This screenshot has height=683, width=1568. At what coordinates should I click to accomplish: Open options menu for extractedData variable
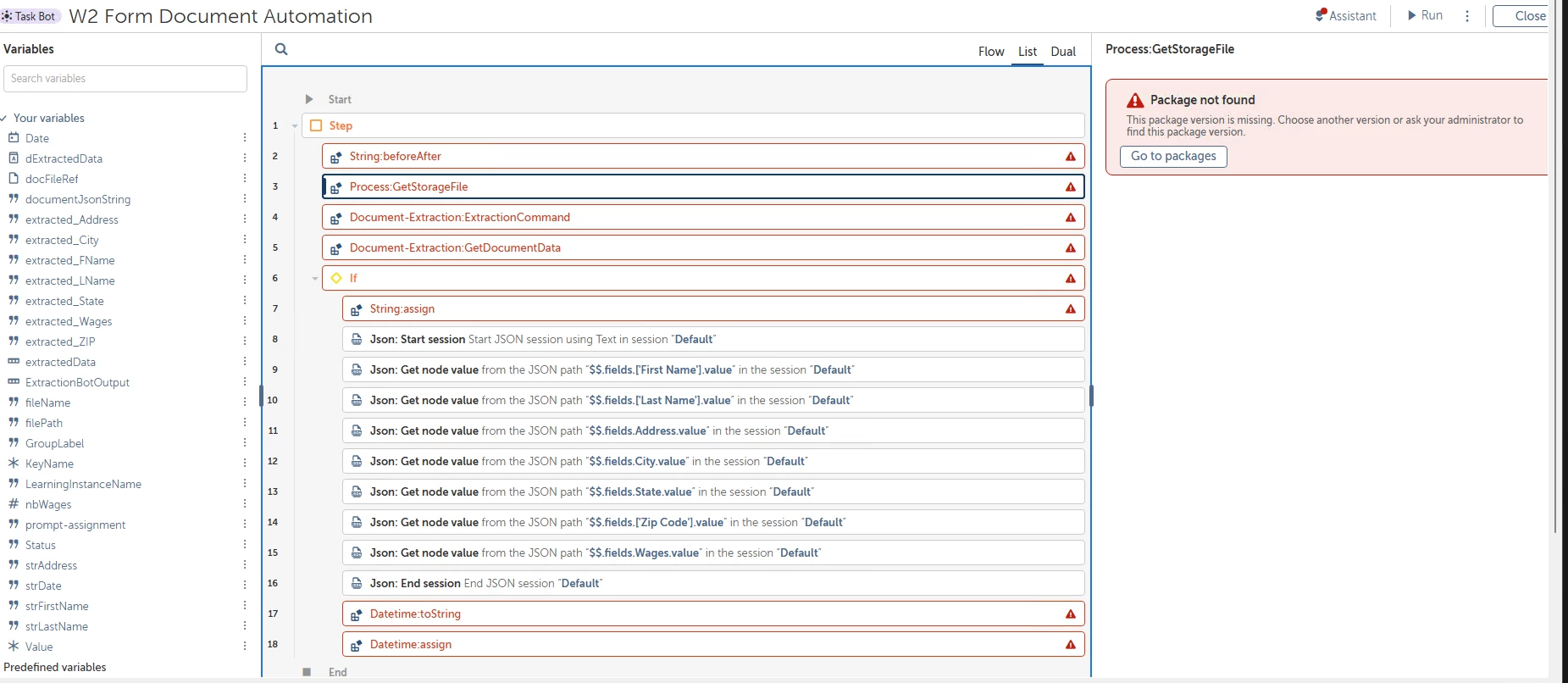pyautogui.click(x=245, y=361)
